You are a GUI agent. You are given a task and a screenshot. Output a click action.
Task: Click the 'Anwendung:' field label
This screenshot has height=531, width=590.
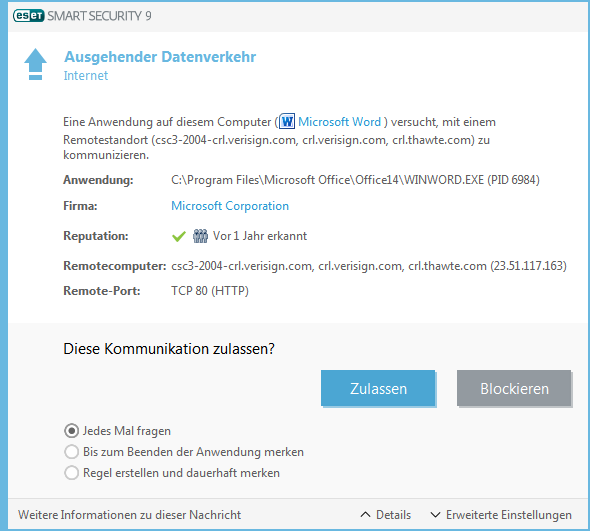point(98,180)
